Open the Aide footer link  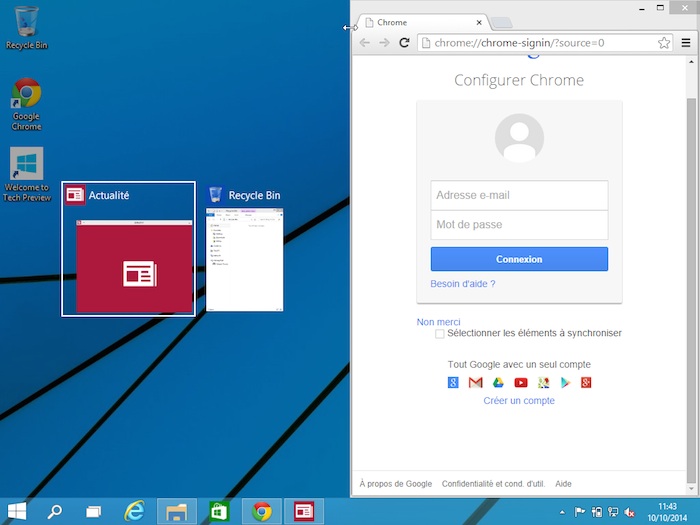(563, 484)
